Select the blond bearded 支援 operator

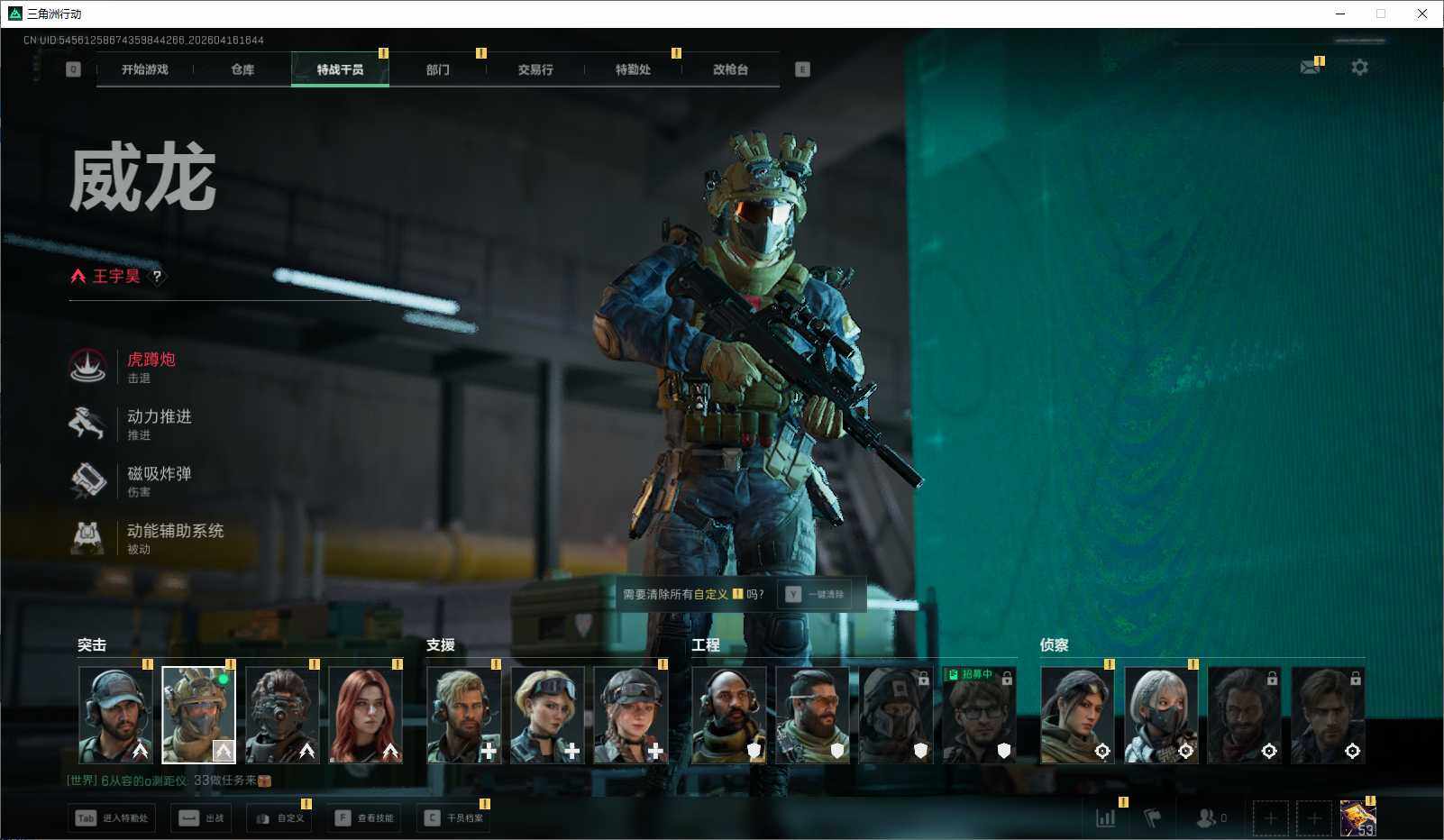click(x=463, y=715)
